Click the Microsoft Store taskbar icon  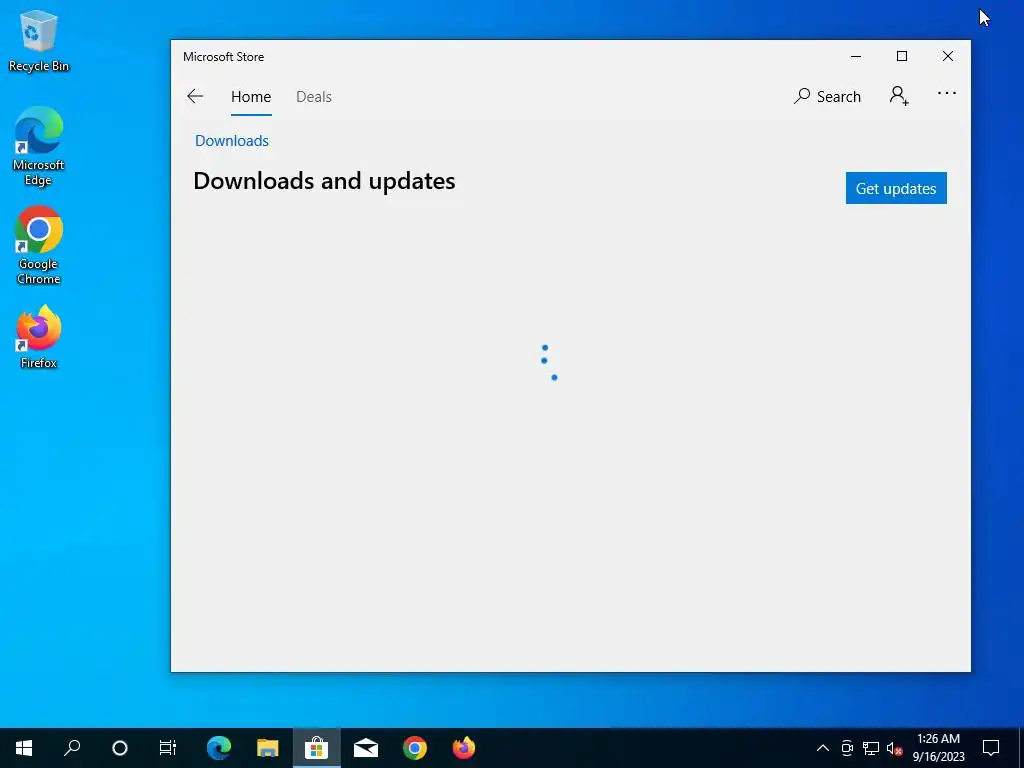[x=316, y=748]
